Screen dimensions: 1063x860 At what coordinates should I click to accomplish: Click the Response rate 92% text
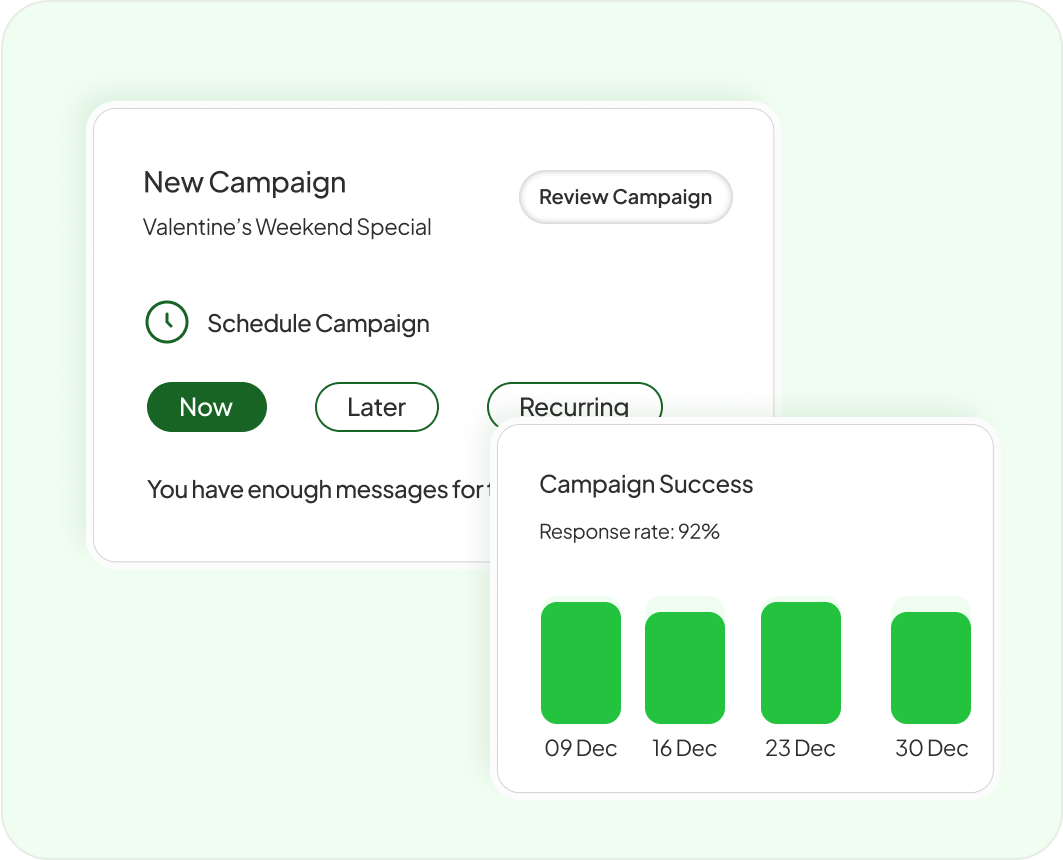[629, 532]
